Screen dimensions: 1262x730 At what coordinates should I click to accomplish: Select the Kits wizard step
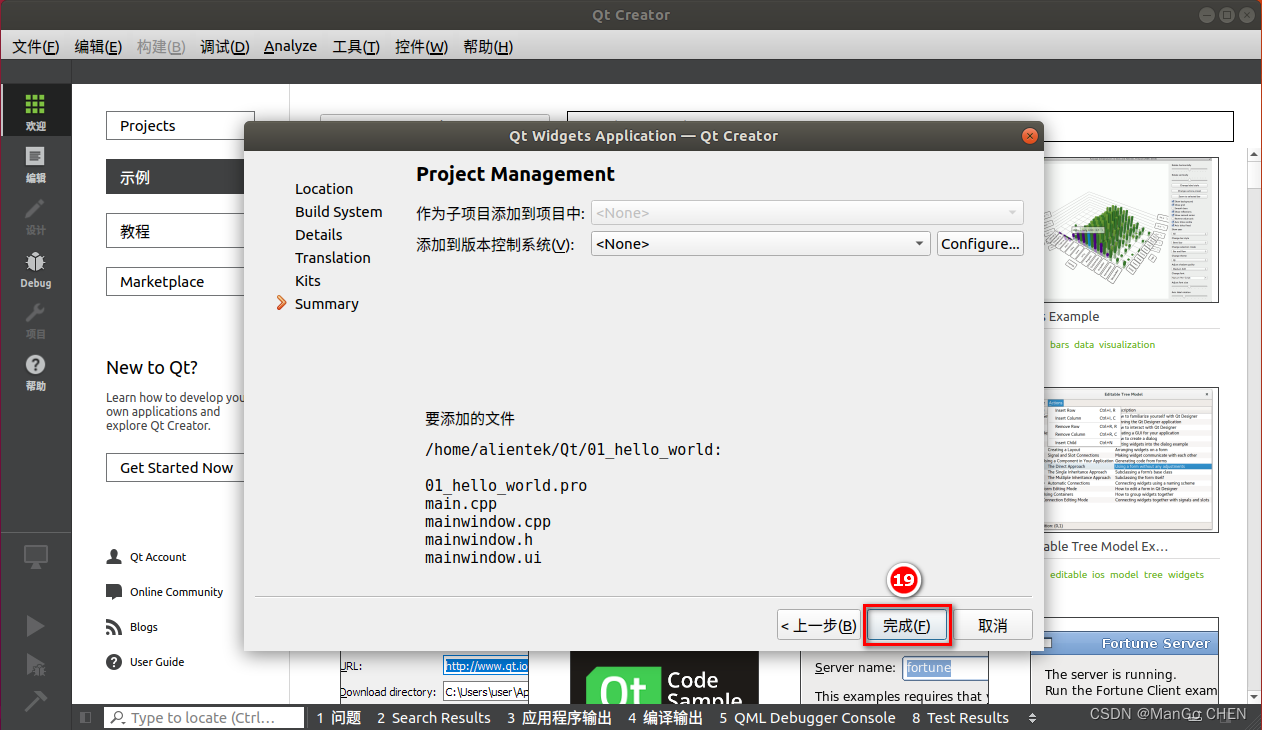pyautogui.click(x=308, y=281)
